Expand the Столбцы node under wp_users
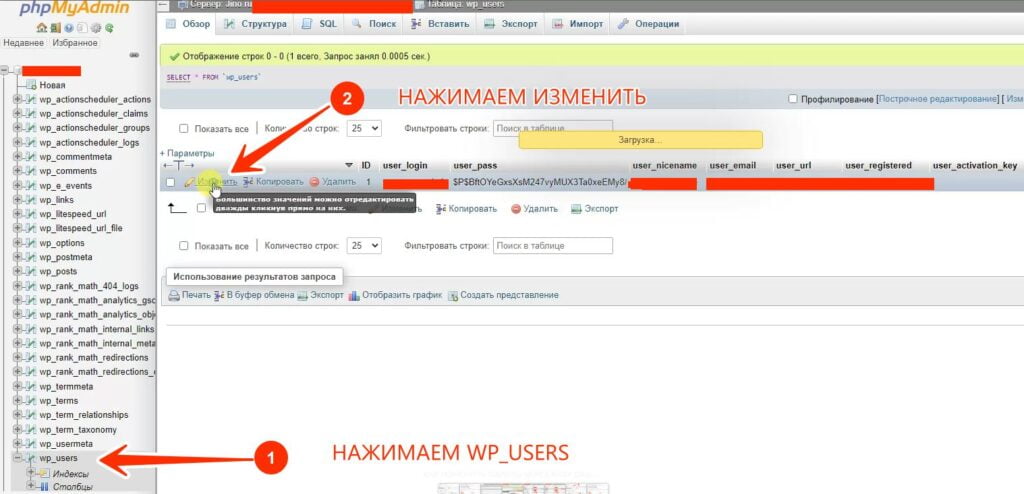The width and height of the screenshot is (1024, 494). click(30, 486)
